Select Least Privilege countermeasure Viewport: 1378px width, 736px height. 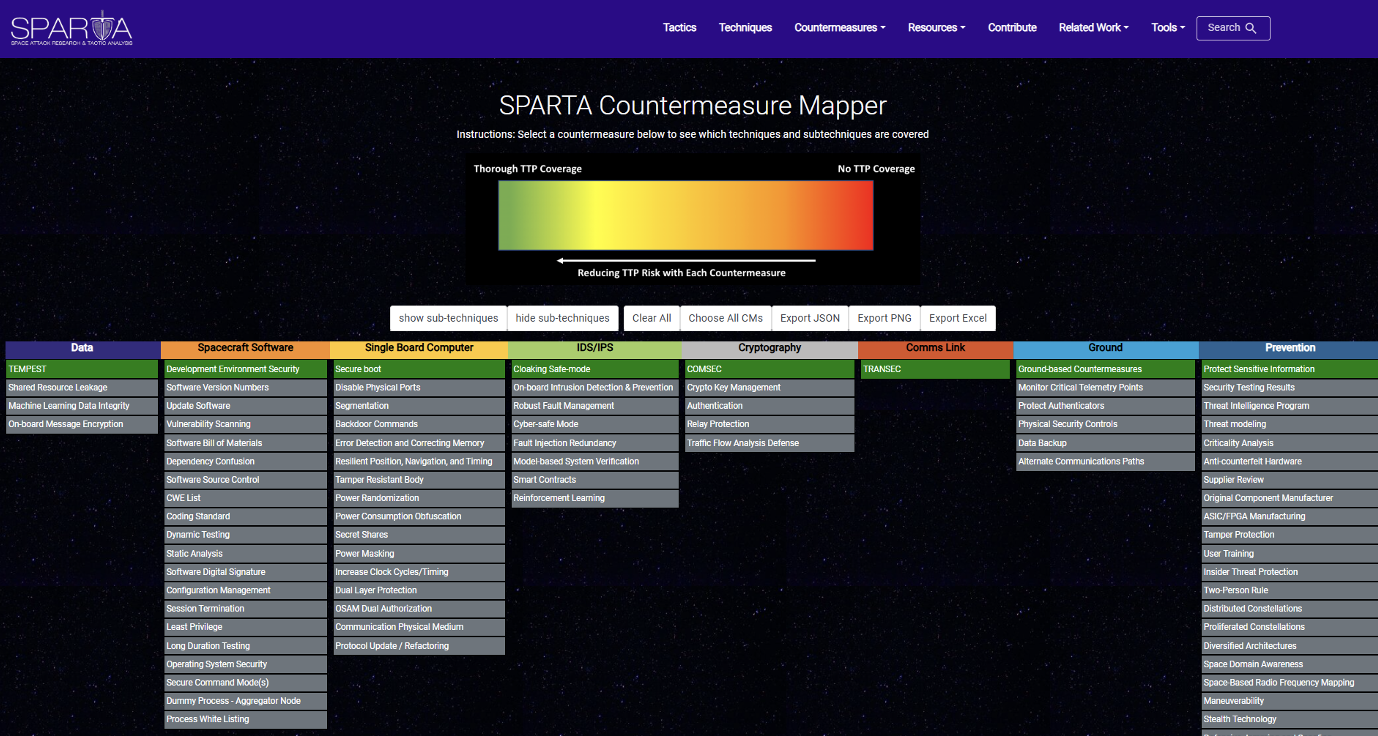coord(246,627)
